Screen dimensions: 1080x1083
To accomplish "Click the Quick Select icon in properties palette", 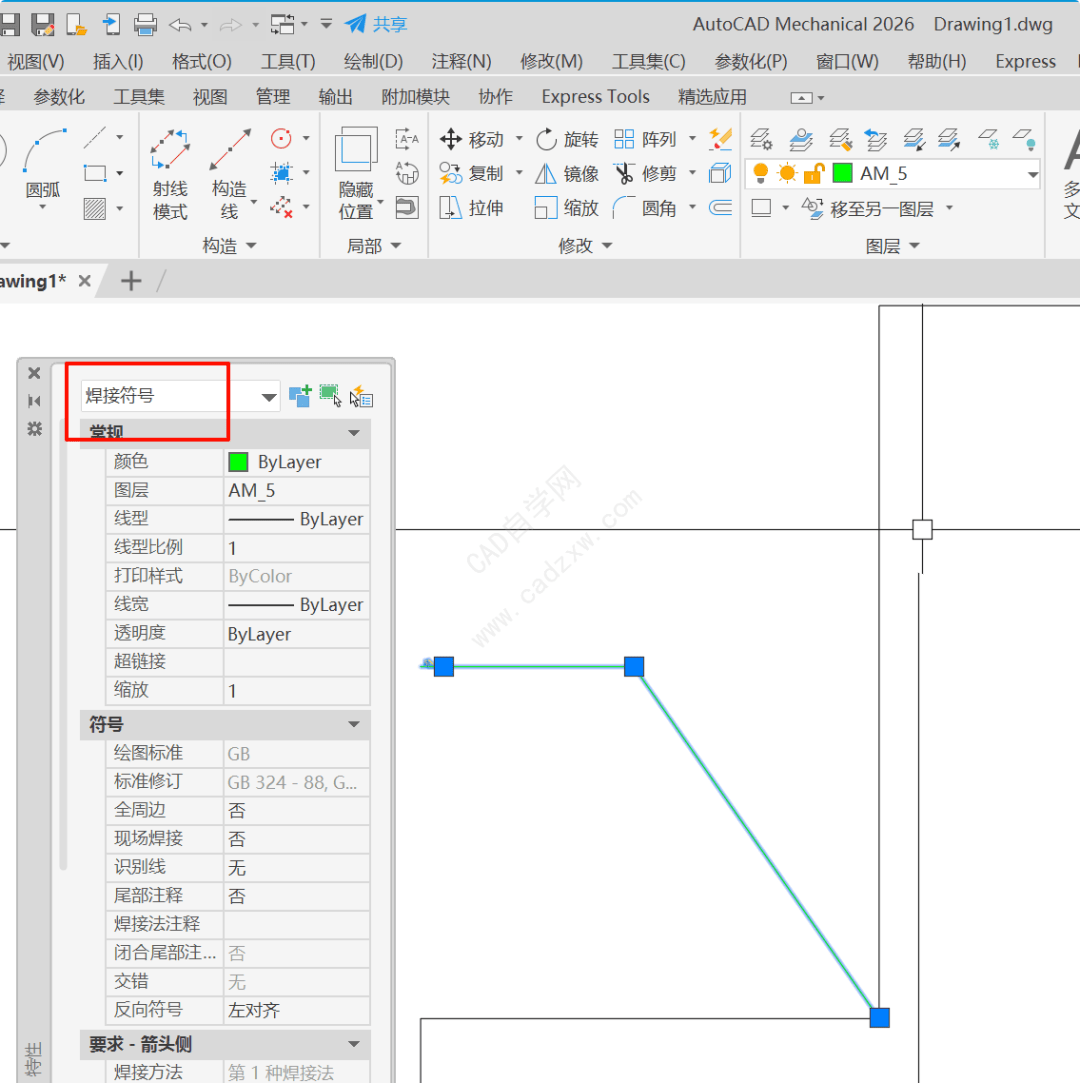I will pos(361,397).
